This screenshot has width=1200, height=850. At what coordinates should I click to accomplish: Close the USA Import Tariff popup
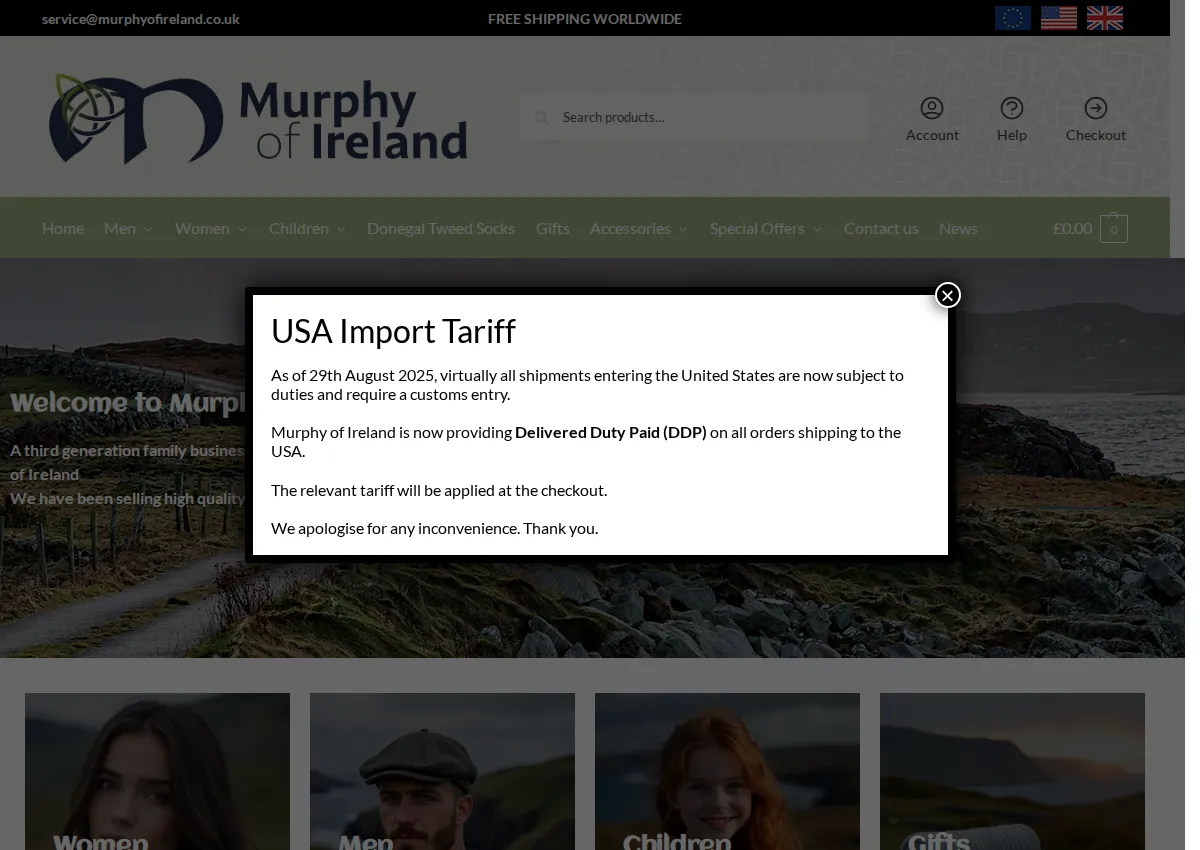coord(947,295)
